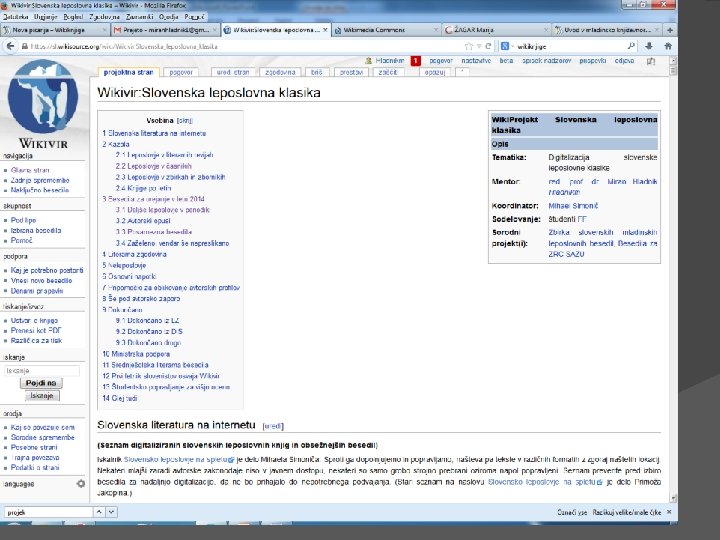This screenshot has height=540, width=720.
Task: Open a new tab with plus button
Action: [670, 30]
